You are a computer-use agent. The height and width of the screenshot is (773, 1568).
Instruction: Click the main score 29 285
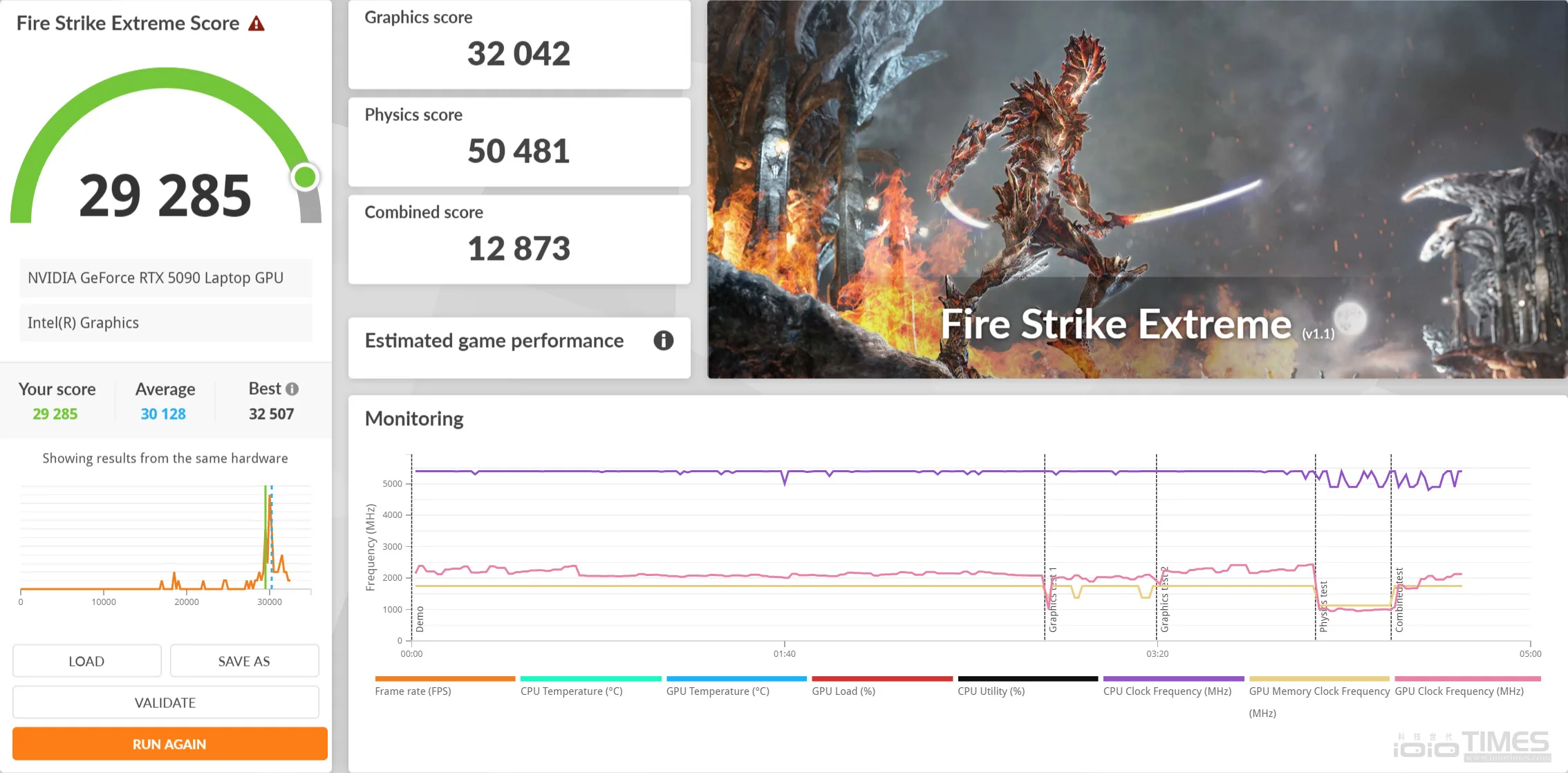point(165,196)
